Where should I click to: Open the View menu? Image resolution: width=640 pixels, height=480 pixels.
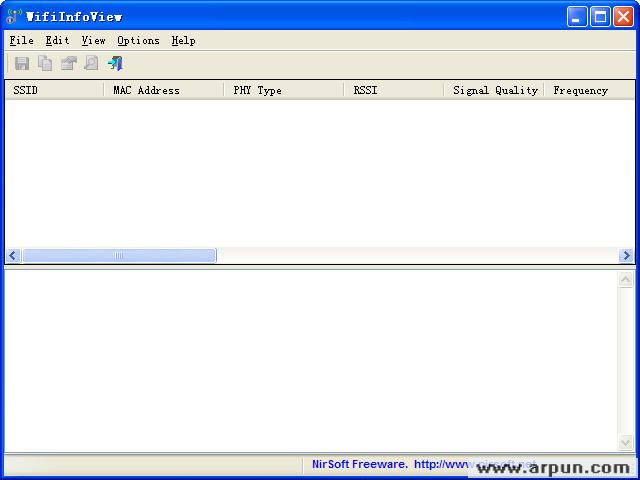pos(93,40)
